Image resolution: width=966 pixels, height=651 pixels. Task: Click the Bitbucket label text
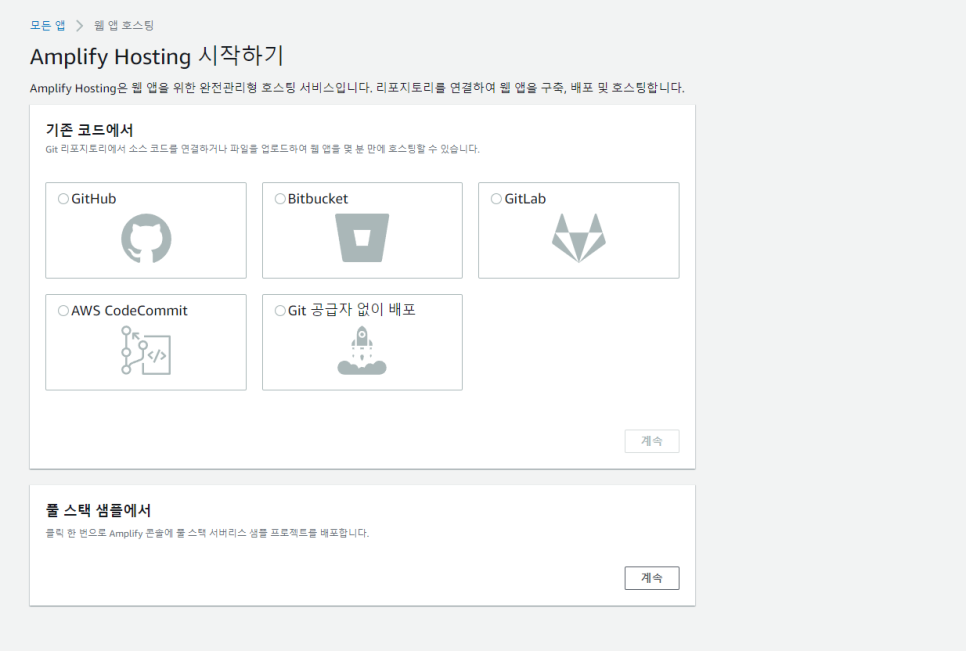(318, 198)
